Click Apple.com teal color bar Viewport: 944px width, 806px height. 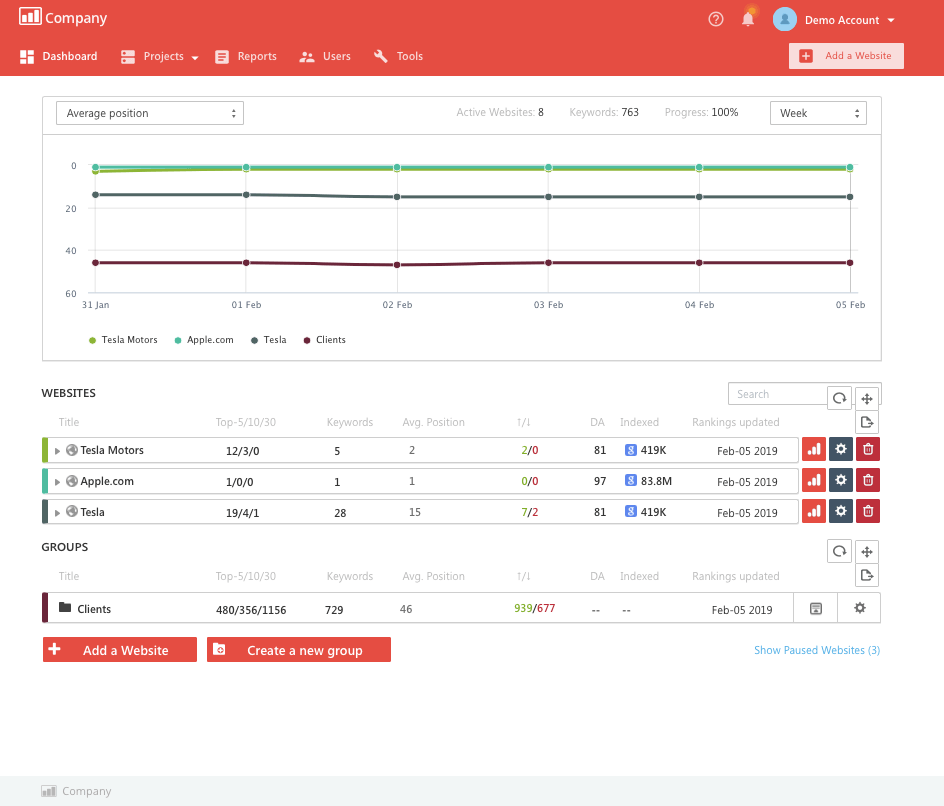click(45, 481)
